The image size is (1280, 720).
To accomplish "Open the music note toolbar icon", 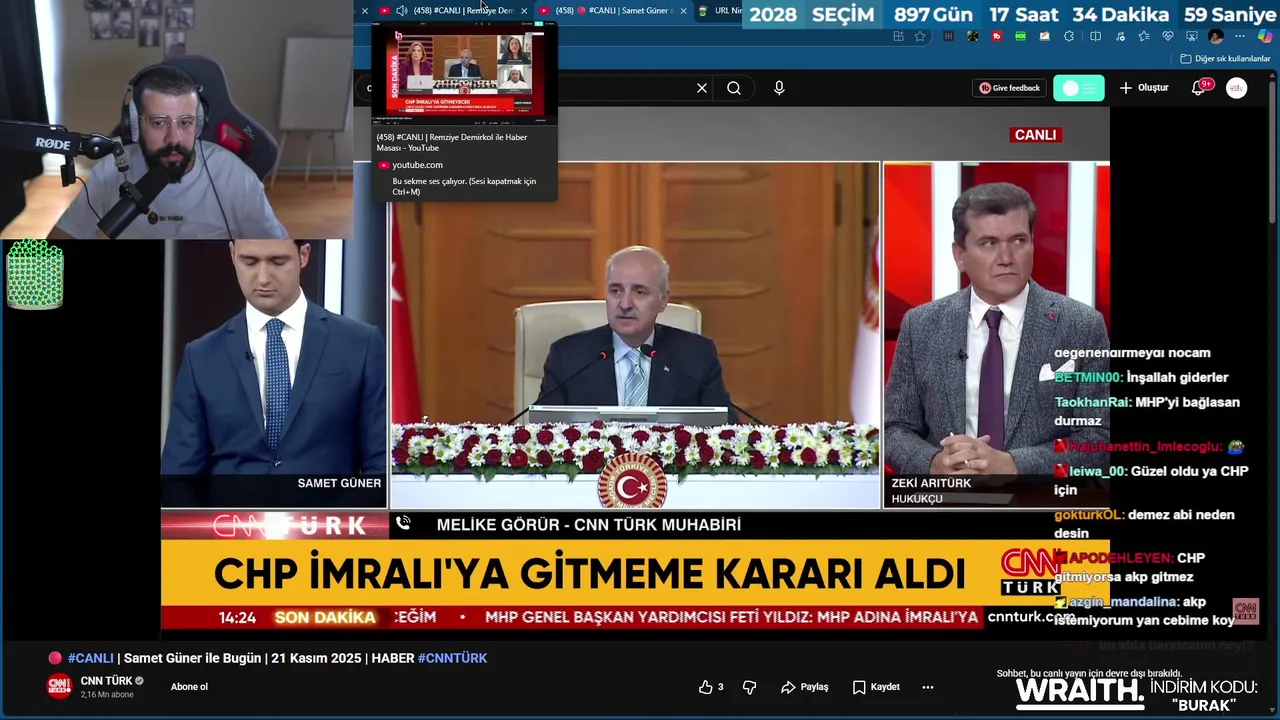I will click(x=1120, y=36).
